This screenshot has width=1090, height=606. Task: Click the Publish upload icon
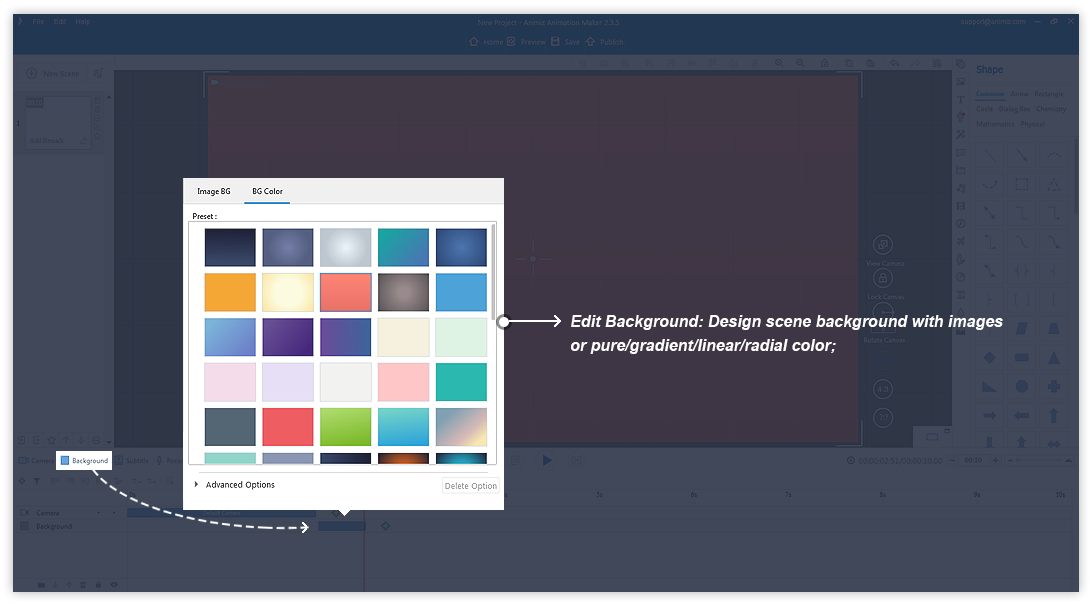(591, 42)
